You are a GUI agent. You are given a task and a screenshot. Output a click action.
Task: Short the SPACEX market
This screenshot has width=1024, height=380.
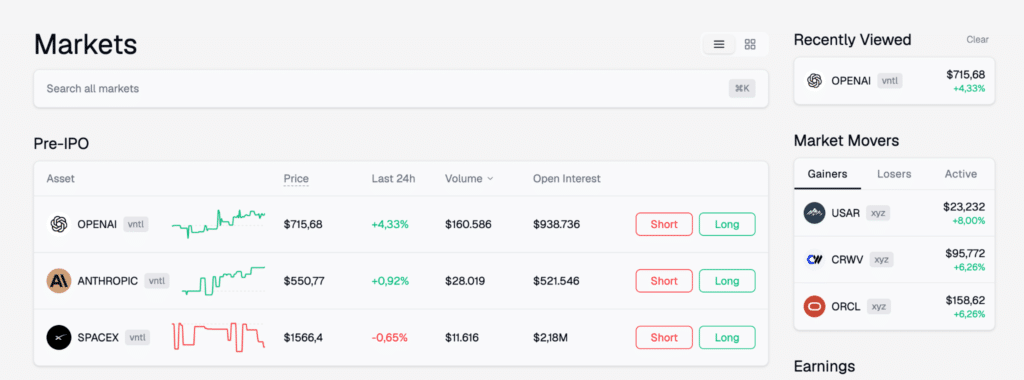coord(664,338)
